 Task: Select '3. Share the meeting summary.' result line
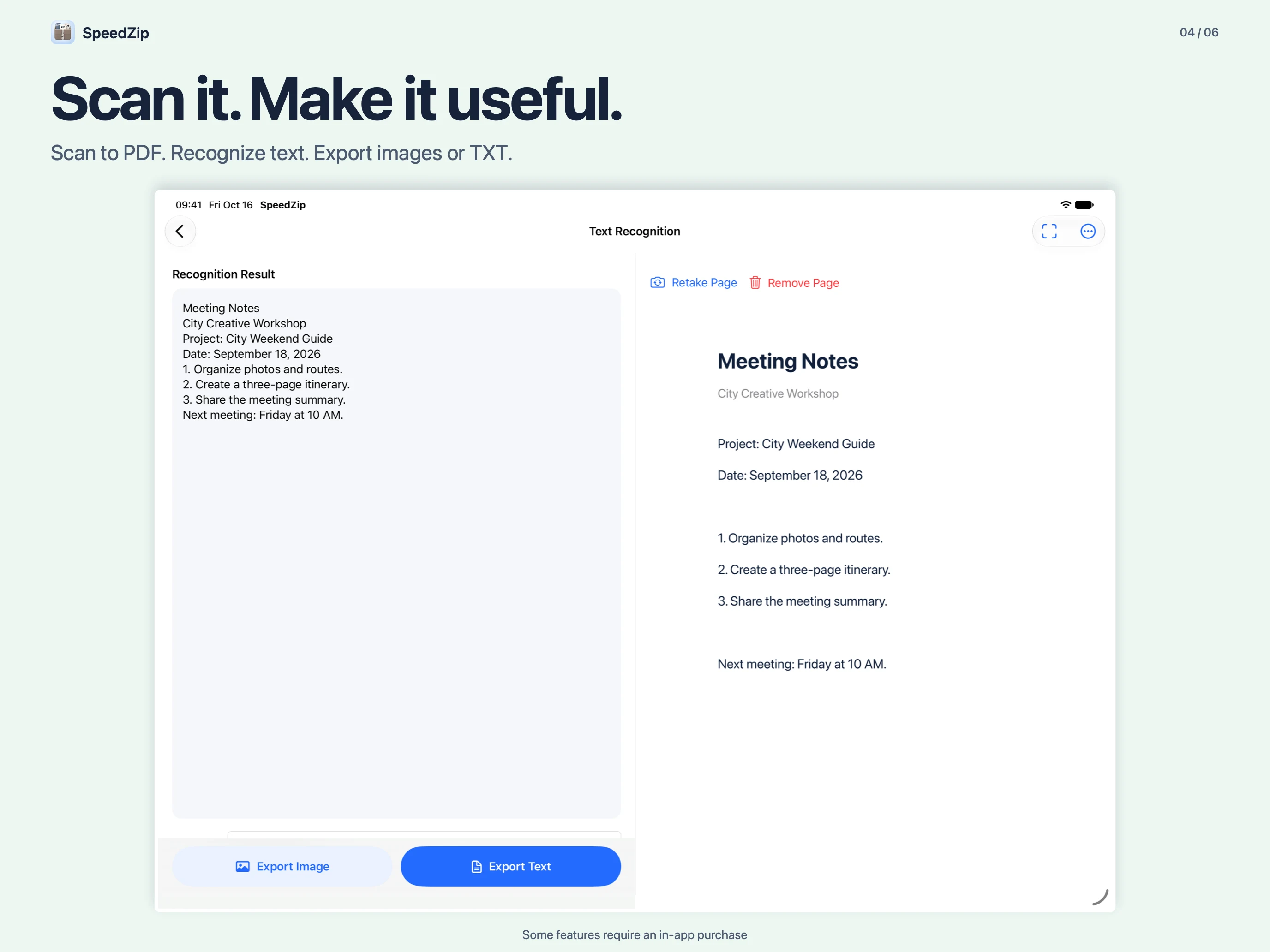point(264,399)
